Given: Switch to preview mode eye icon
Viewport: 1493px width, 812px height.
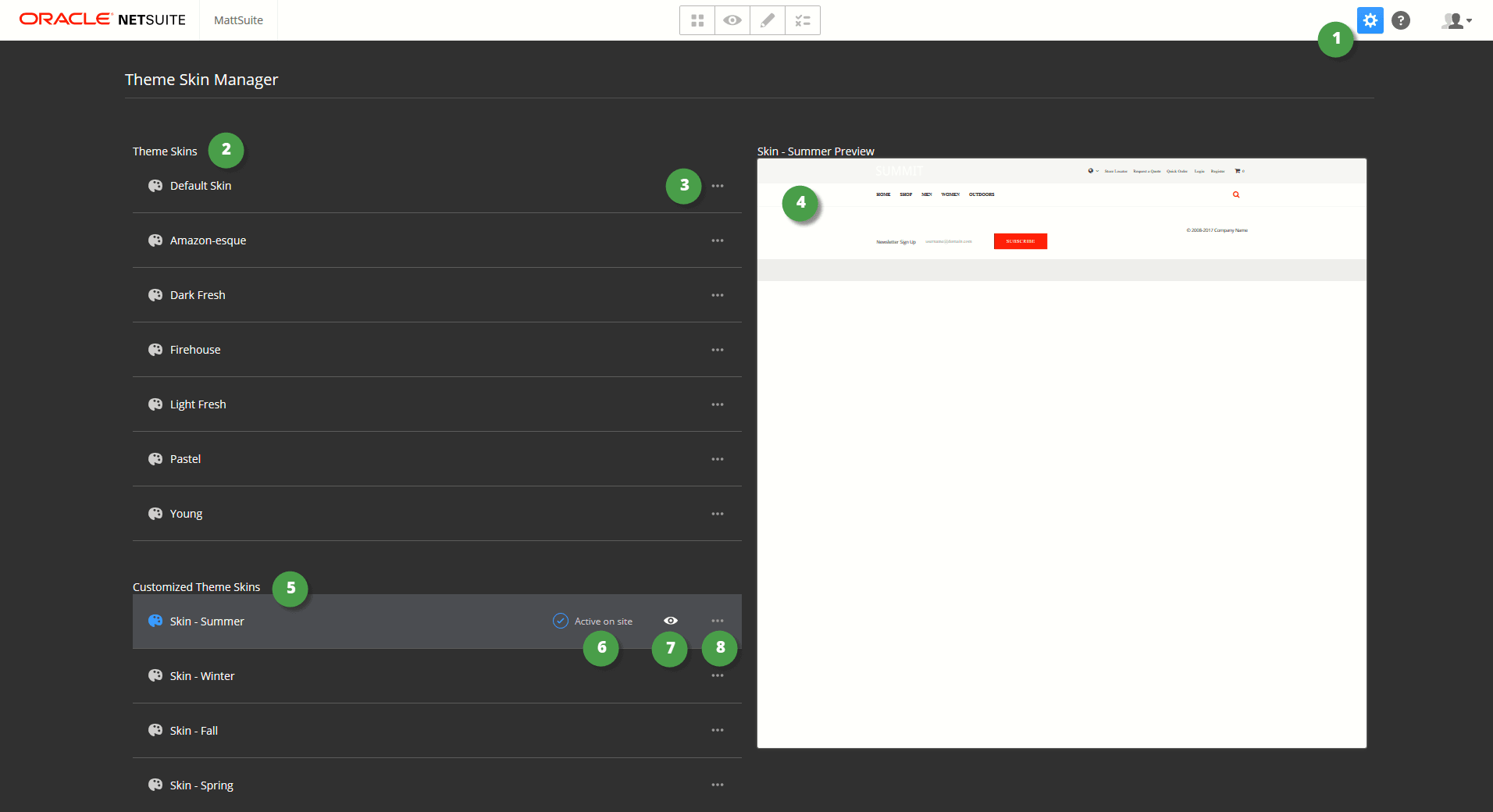Looking at the screenshot, I should 732,20.
